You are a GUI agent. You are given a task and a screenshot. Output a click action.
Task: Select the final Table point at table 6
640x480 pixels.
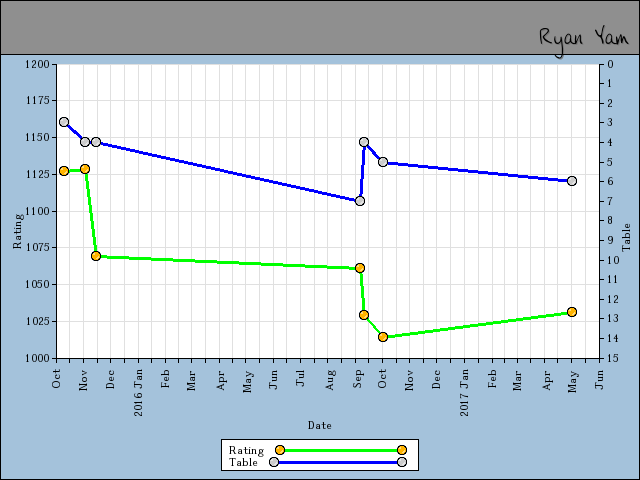coord(572,181)
